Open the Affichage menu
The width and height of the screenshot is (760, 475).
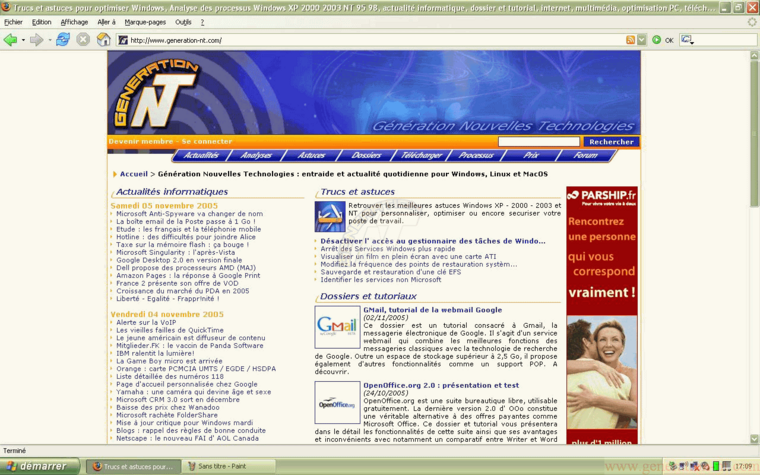[74, 22]
